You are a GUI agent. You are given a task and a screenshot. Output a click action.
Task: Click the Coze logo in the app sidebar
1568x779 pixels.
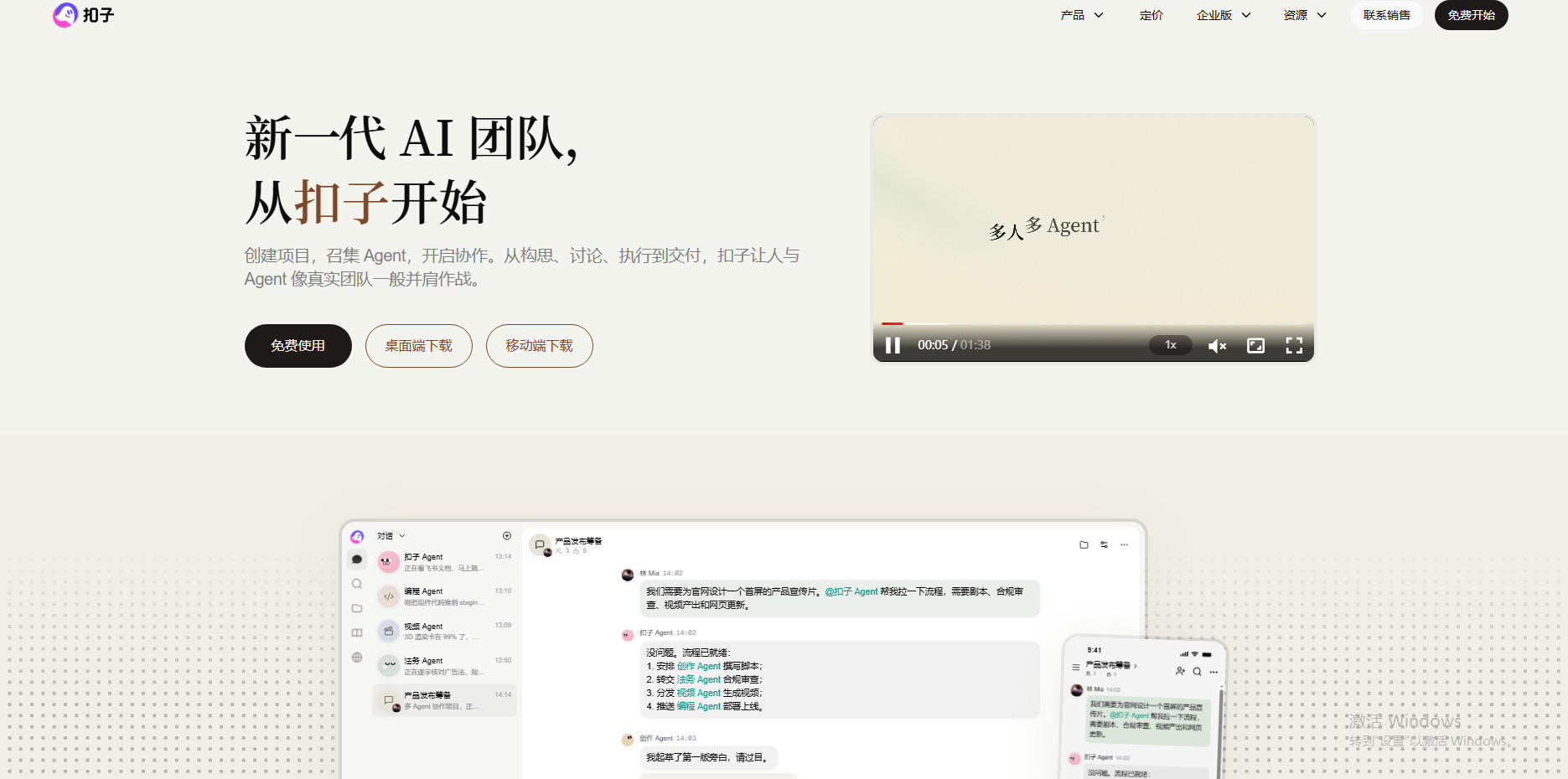pyautogui.click(x=357, y=536)
